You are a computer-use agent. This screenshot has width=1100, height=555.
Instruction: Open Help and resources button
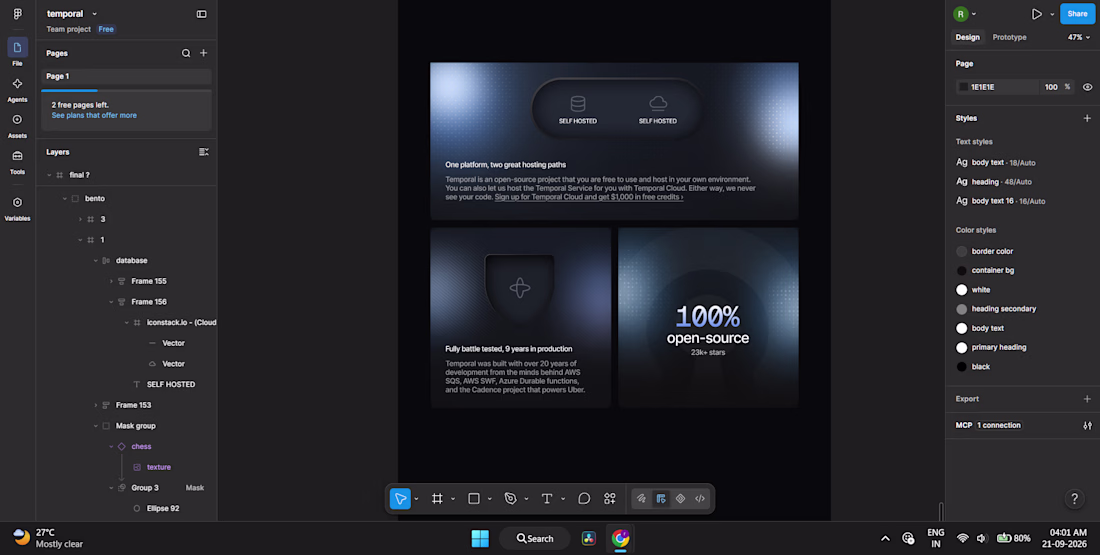pos(1074,499)
